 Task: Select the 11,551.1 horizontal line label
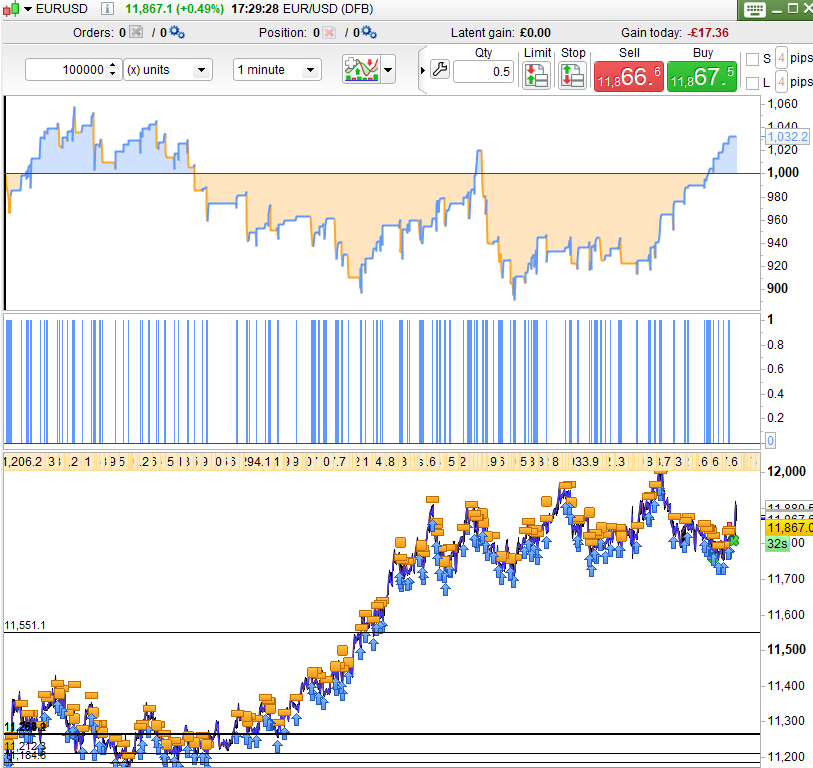25,625
